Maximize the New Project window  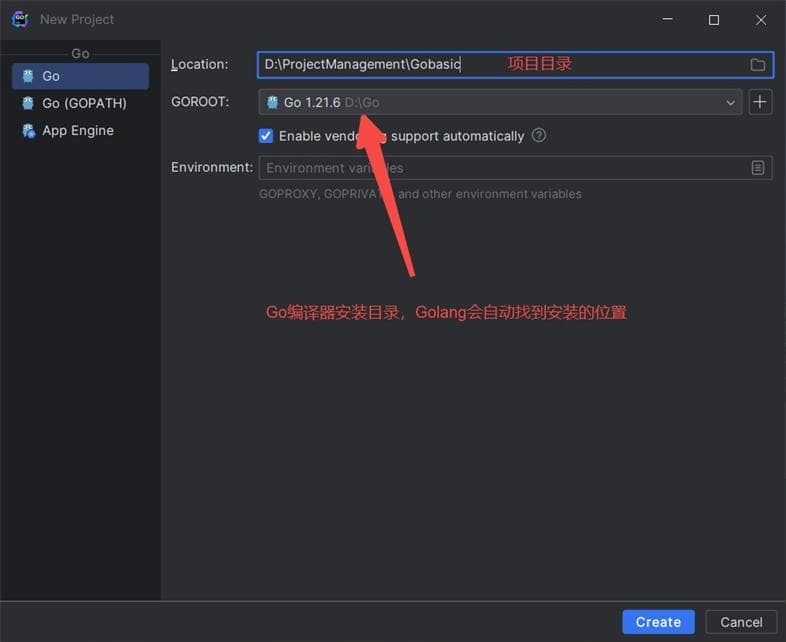[x=714, y=19]
